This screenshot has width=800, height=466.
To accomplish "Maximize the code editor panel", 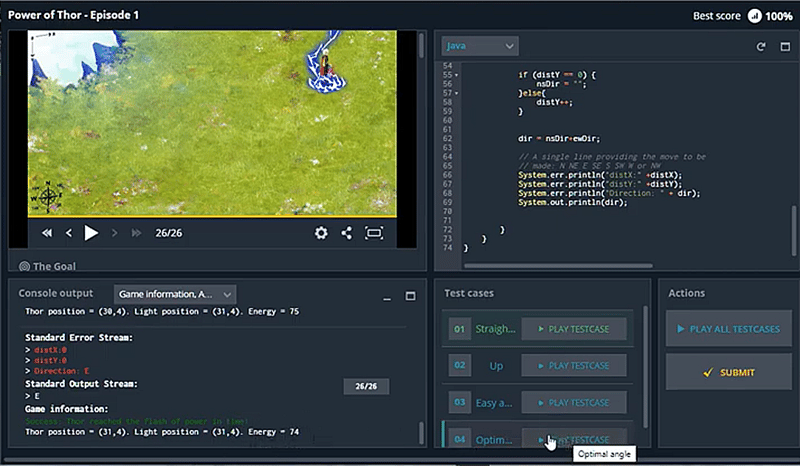I will point(785,46).
